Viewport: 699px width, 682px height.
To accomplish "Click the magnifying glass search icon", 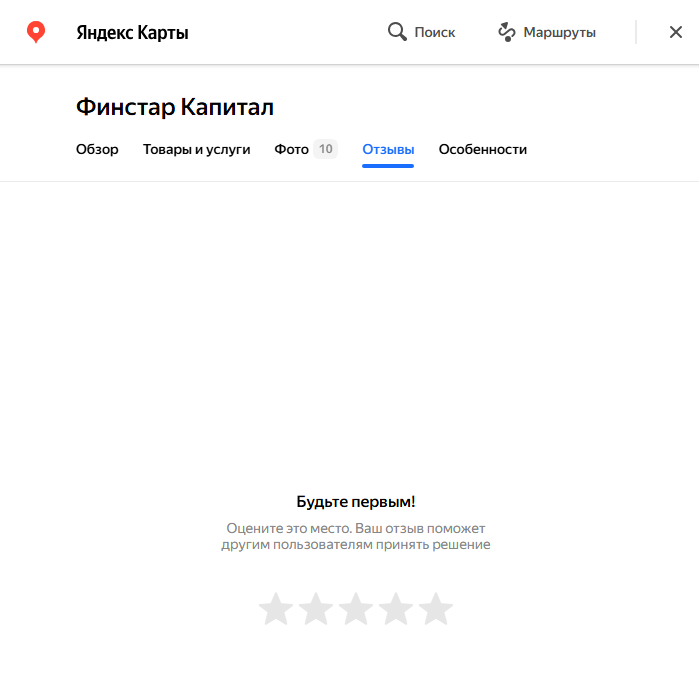I will (397, 32).
